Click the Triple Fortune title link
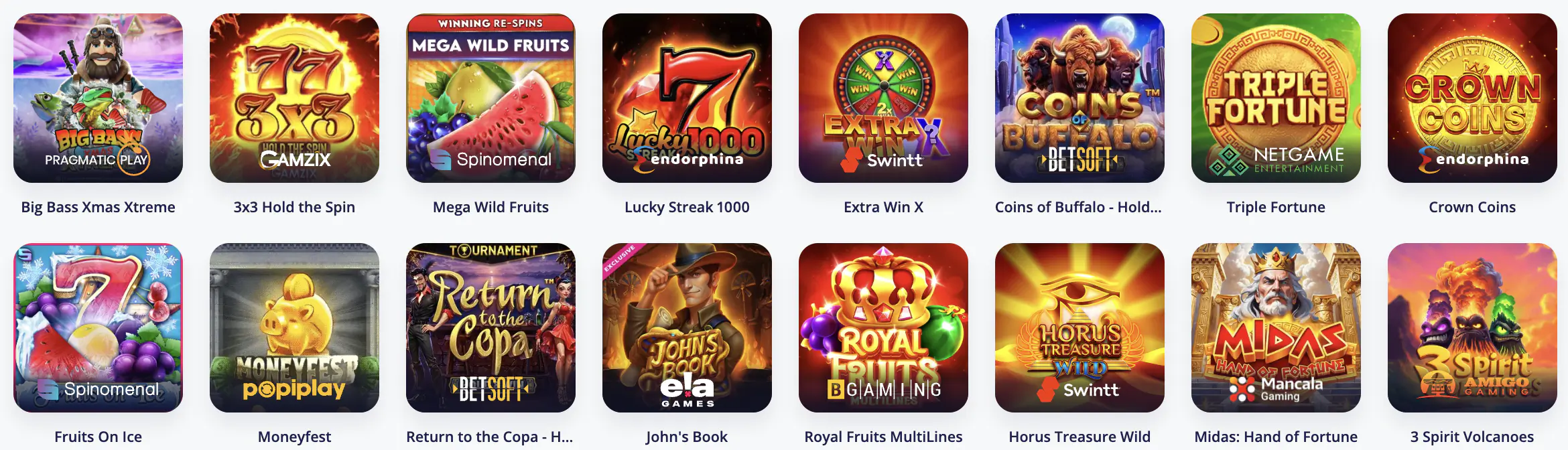Screen dimensions: 1568x450 click(1276, 208)
